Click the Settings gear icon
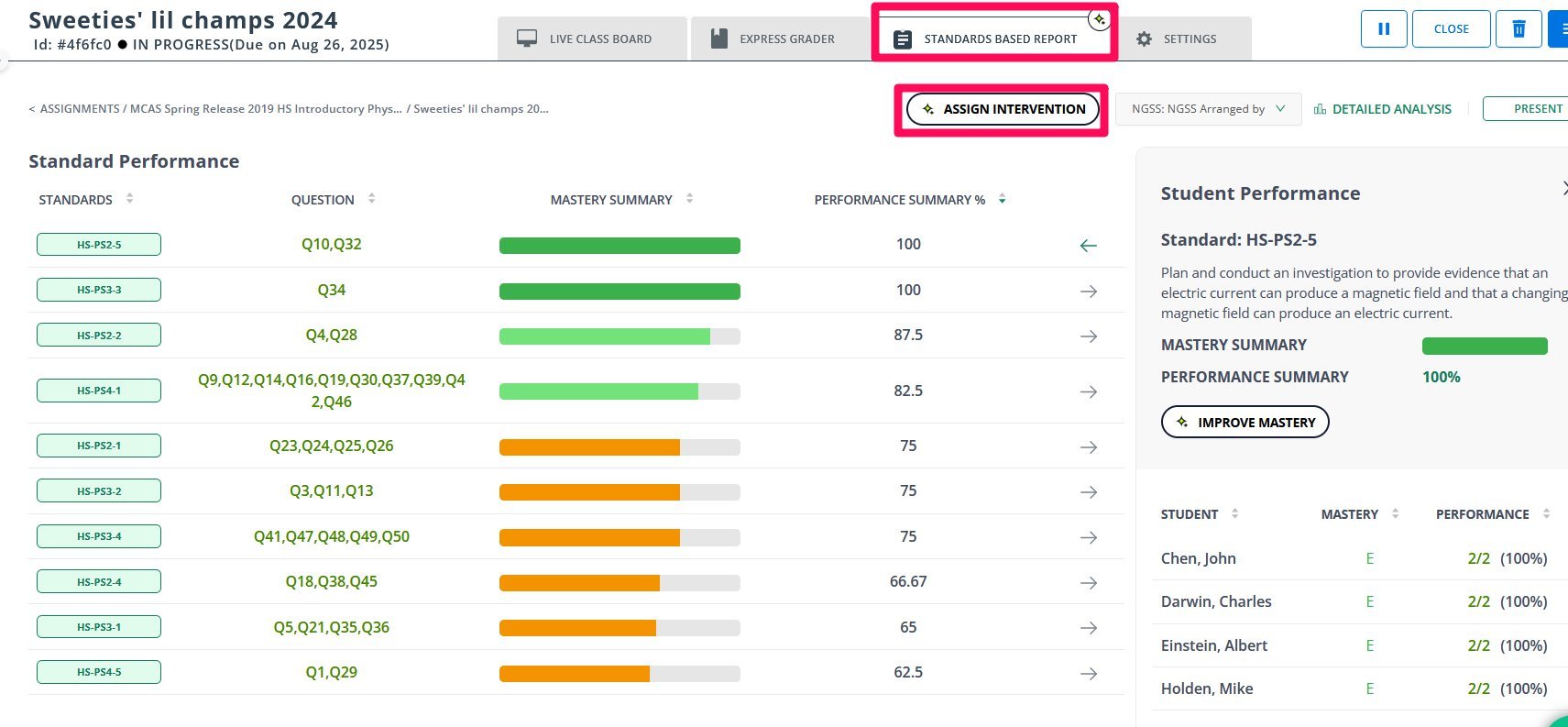 coord(1144,39)
